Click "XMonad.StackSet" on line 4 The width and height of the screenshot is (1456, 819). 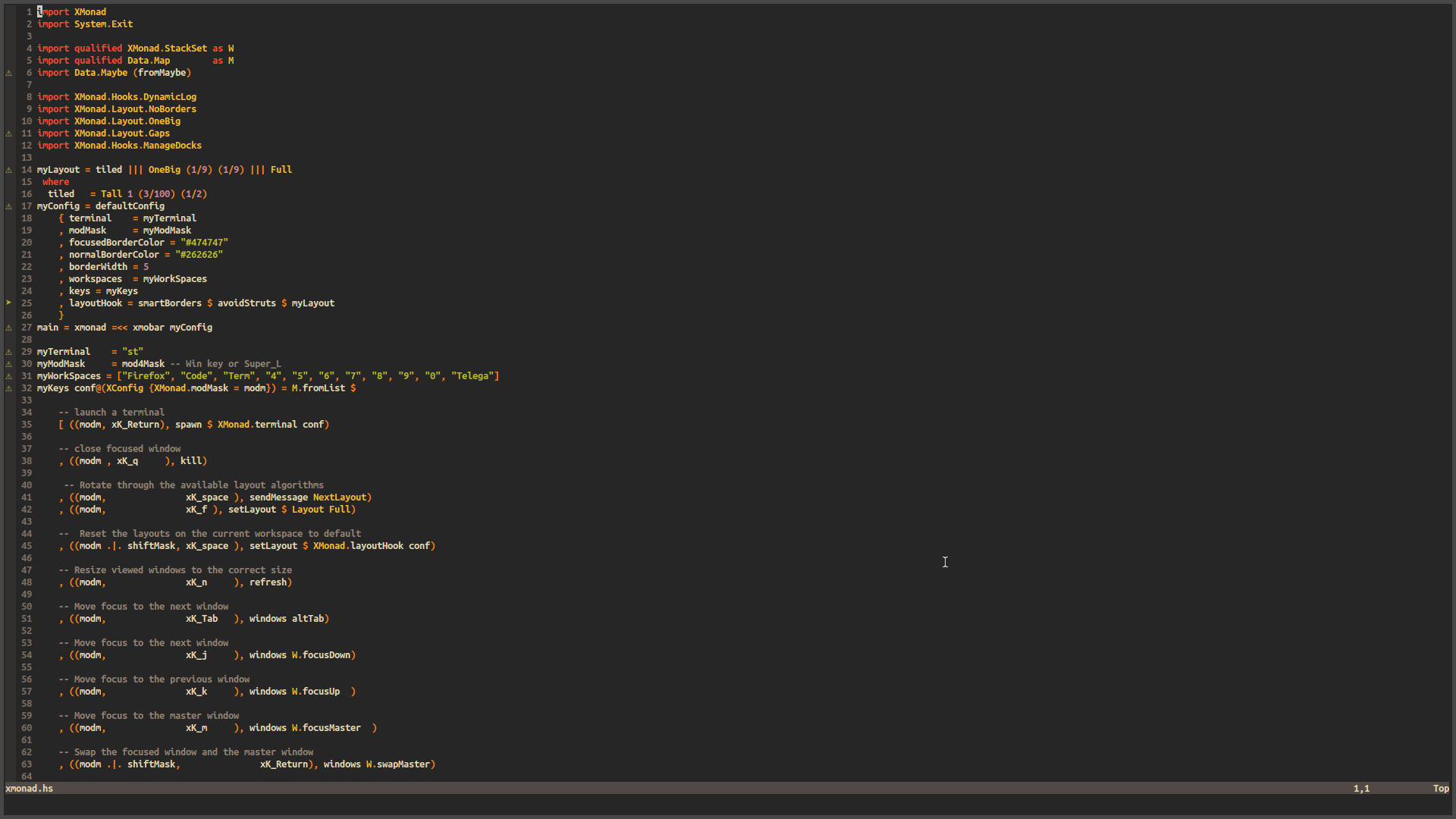pyautogui.click(x=167, y=49)
